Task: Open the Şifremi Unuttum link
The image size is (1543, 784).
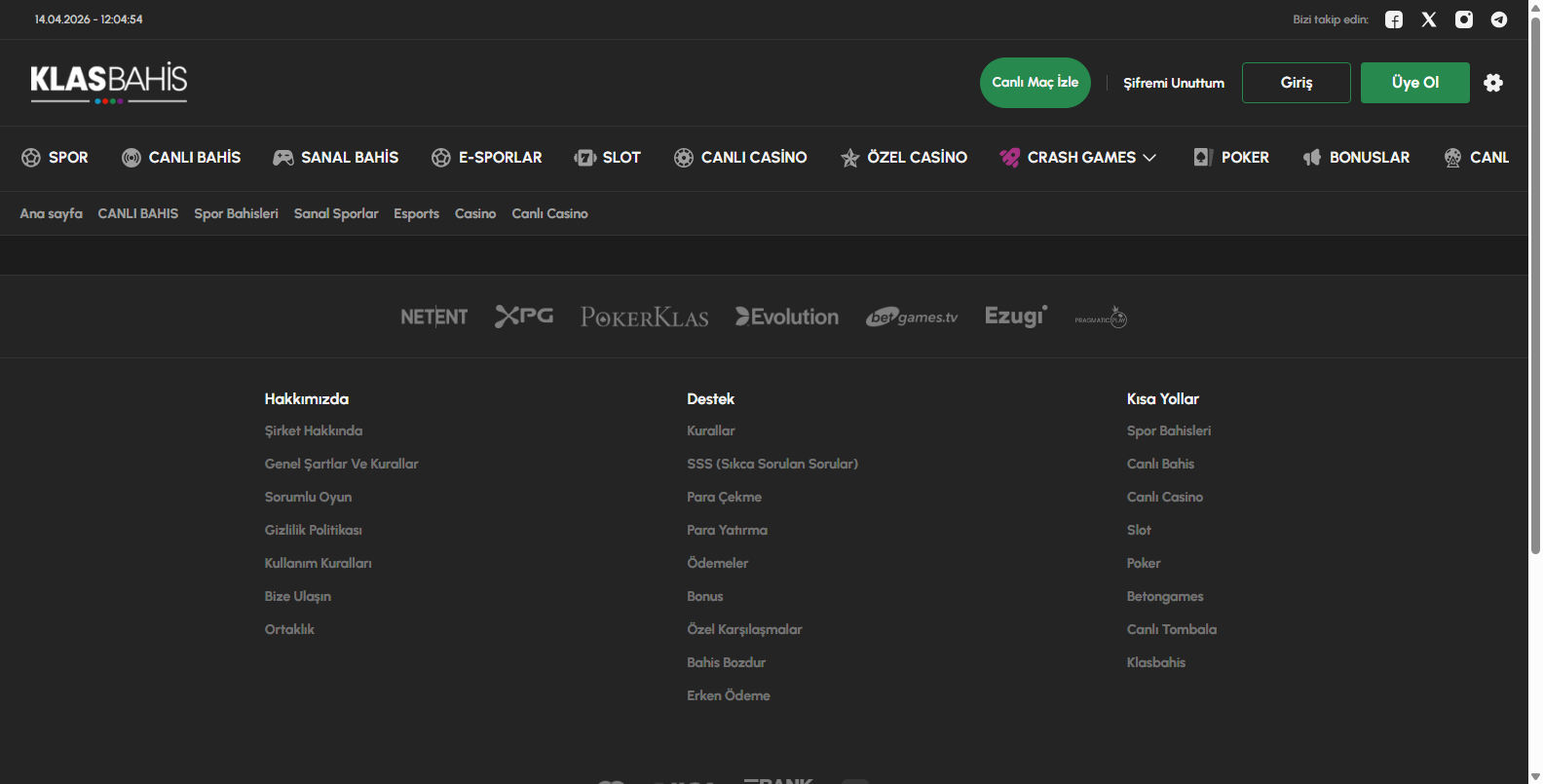Action: [x=1174, y=83]
